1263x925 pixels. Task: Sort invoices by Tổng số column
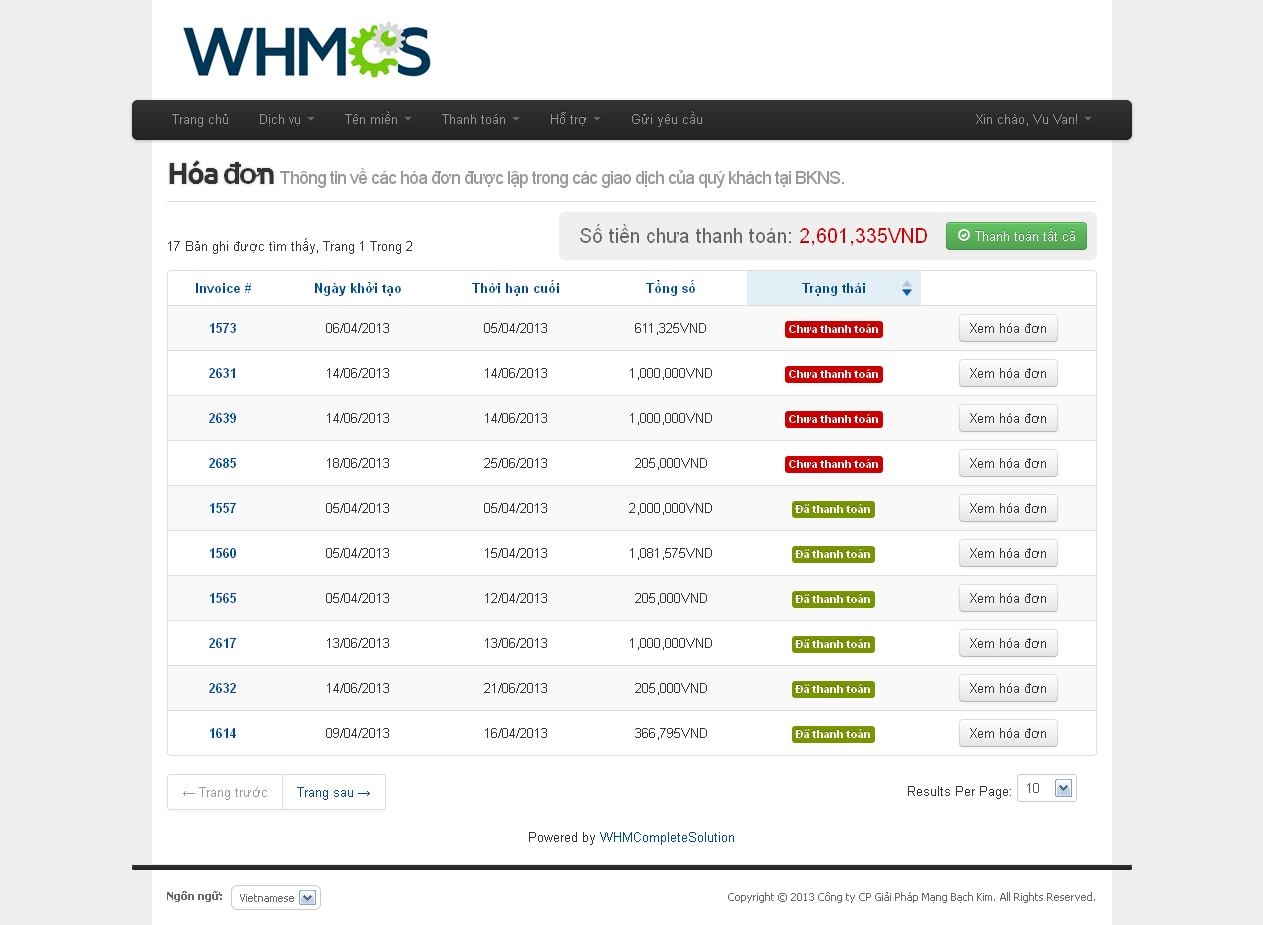(x=670, y=288)
